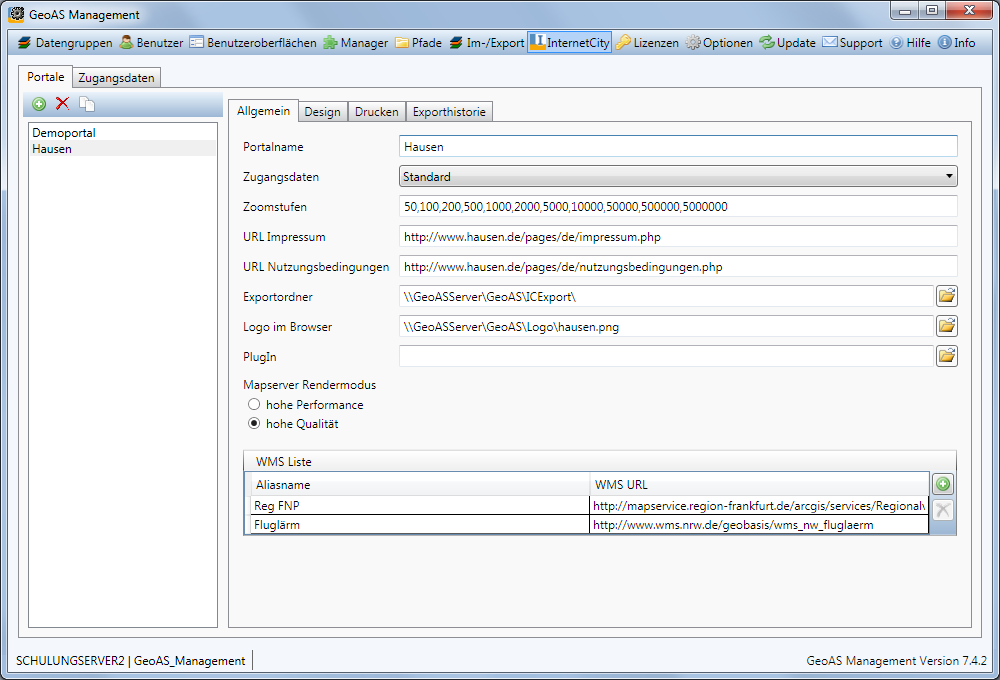This screenshot has width=1000, height=680.
Task: Switch to Zugangsdaten tab
Action: point(117,78)
